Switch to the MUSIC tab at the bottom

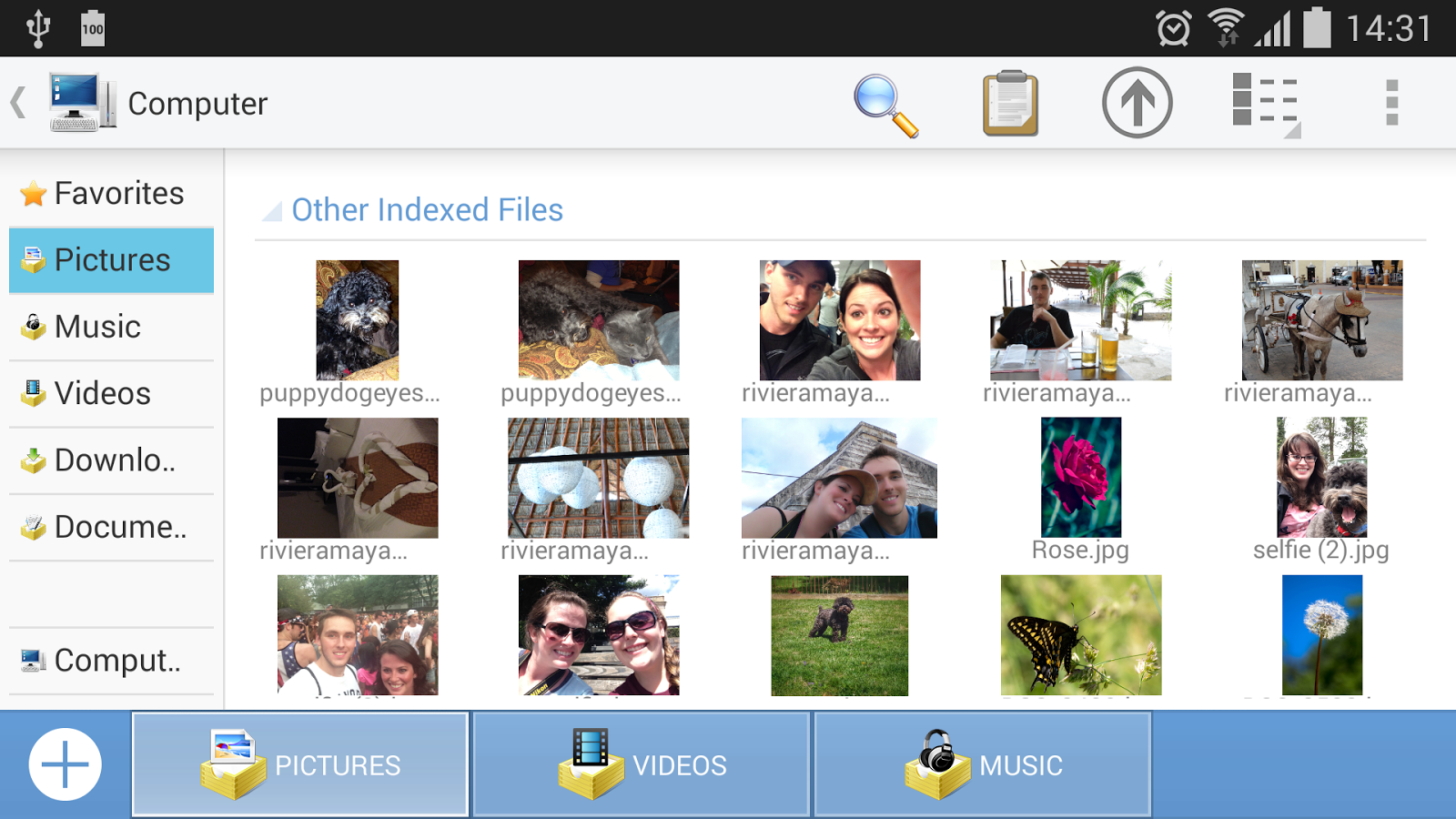(x=983, y=763)
